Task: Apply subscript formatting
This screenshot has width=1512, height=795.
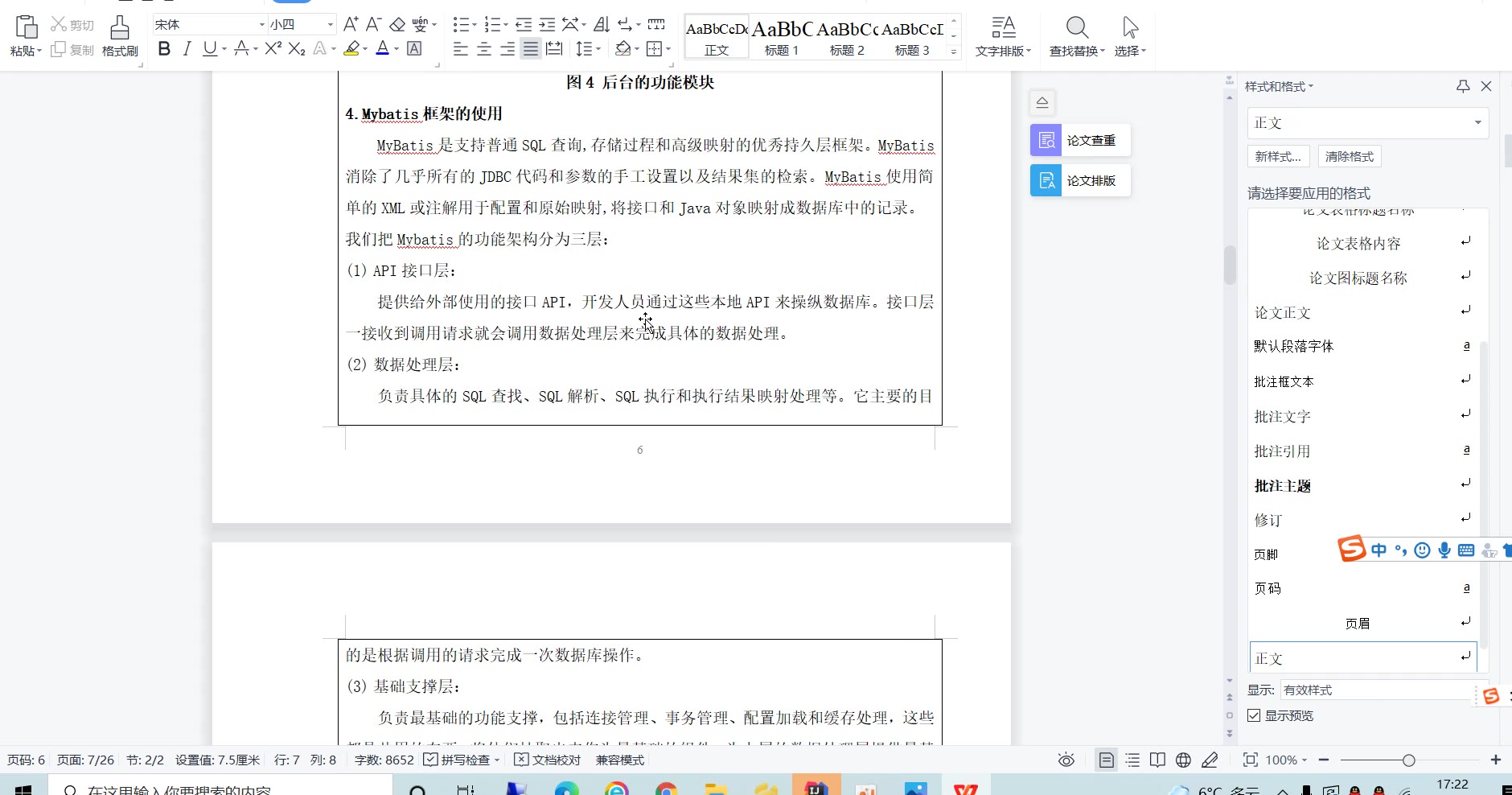Action: (297, 49)
